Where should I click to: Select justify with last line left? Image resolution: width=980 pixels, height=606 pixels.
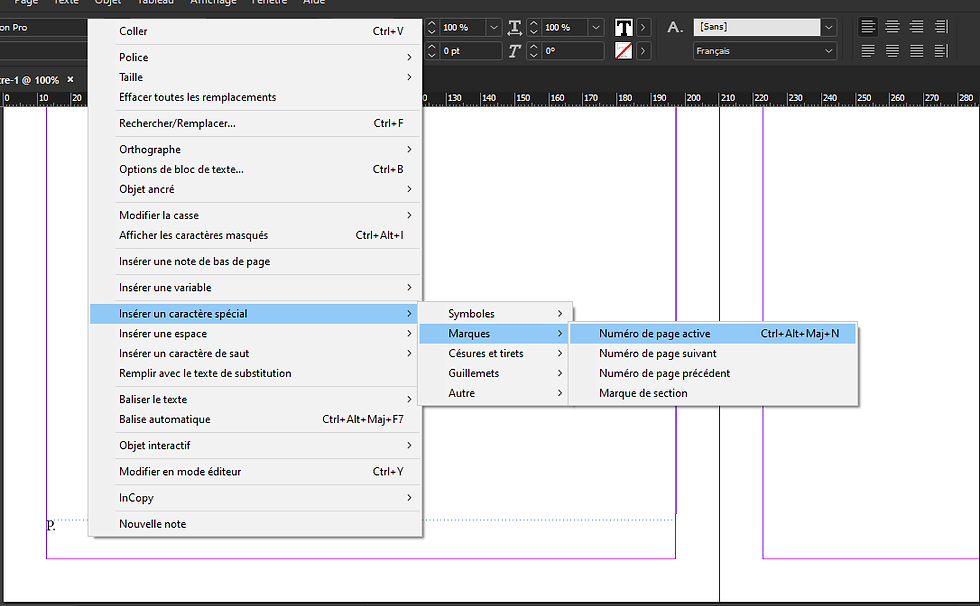click(x=868, y=51)
